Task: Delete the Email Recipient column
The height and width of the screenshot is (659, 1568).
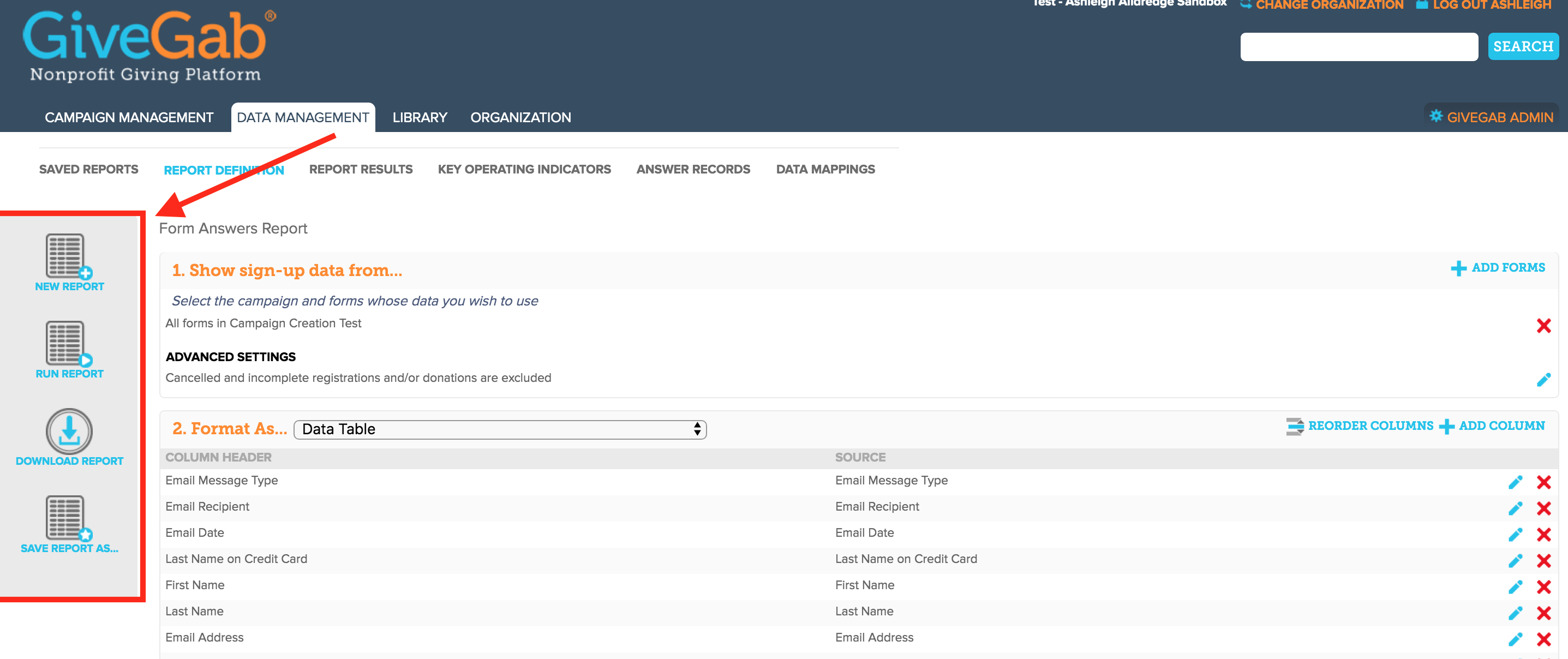Action: 1543,508
